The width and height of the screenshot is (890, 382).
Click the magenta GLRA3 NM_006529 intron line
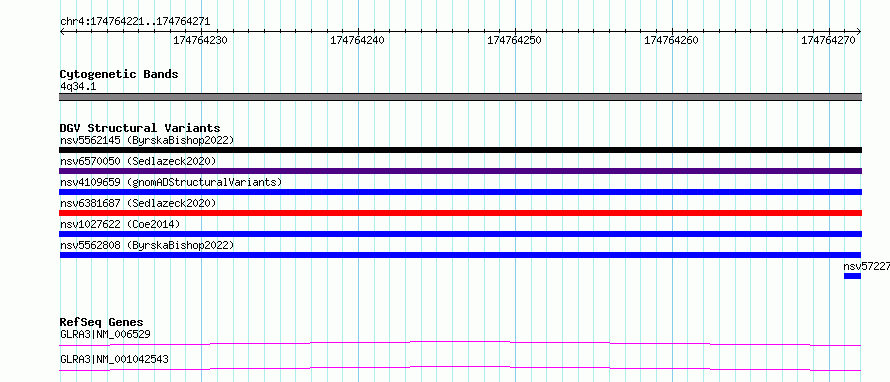pos(460,343)
